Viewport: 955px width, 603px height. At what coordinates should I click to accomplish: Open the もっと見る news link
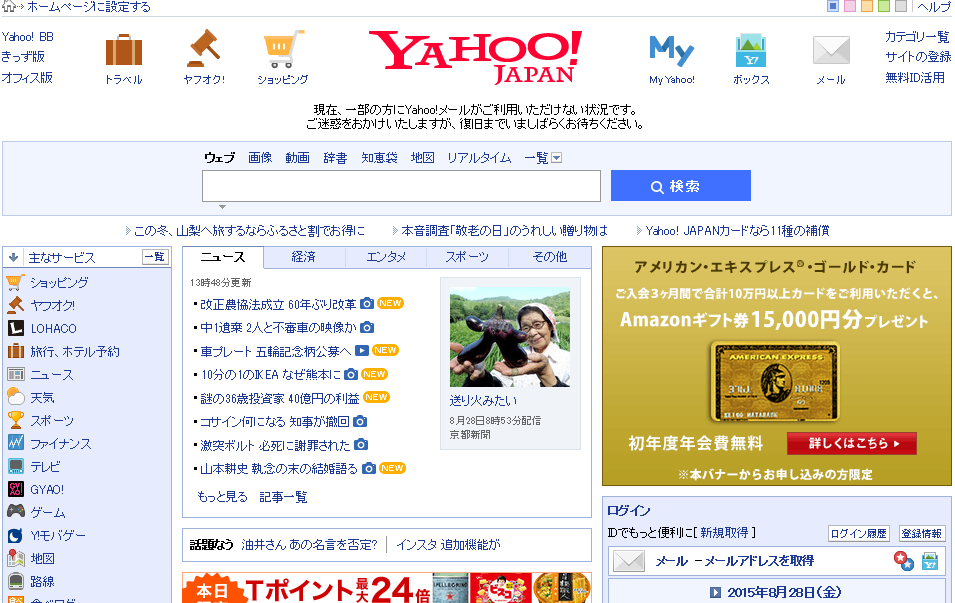(x=222, y=496)
